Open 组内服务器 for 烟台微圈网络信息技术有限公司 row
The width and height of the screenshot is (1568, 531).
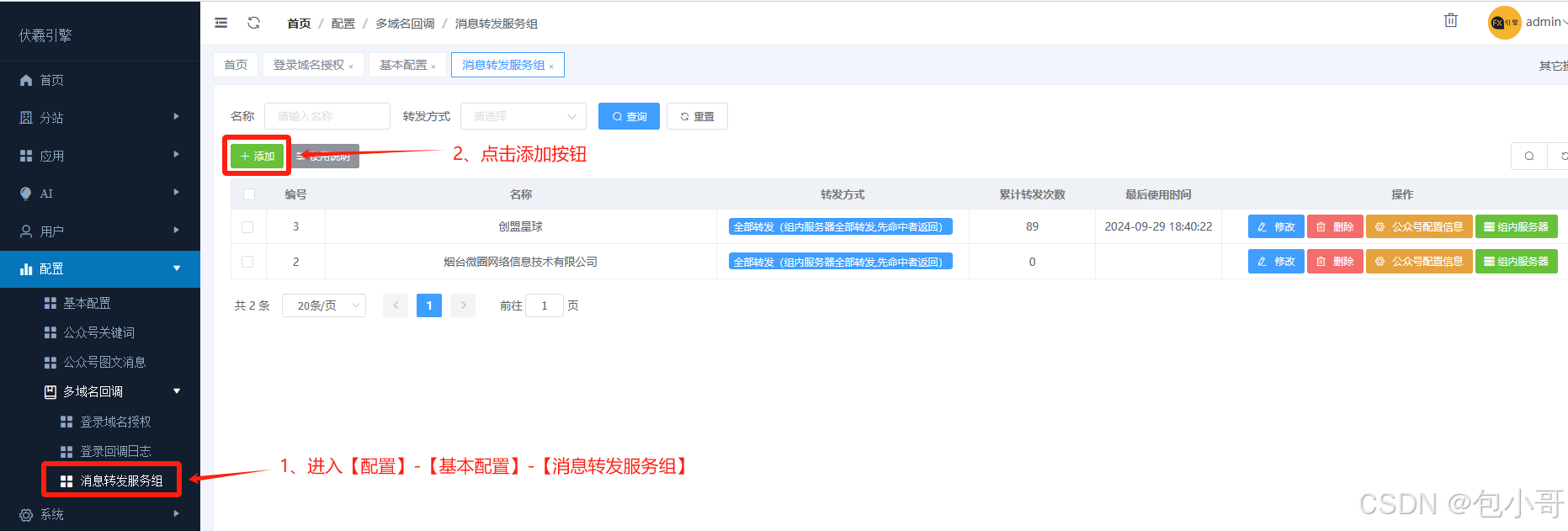1516,262
